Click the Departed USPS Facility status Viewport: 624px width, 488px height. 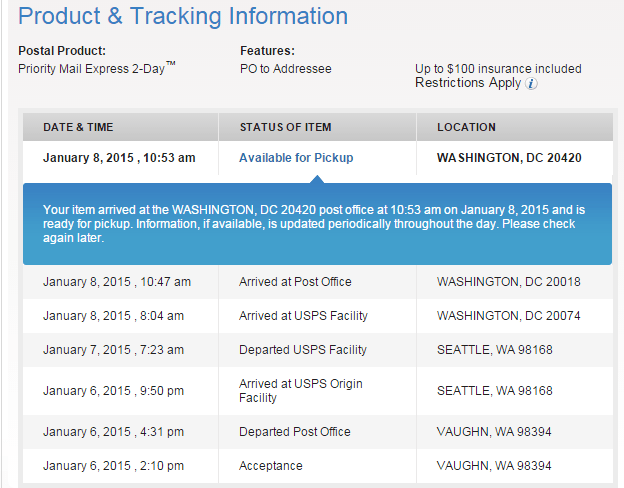(303, 350)
